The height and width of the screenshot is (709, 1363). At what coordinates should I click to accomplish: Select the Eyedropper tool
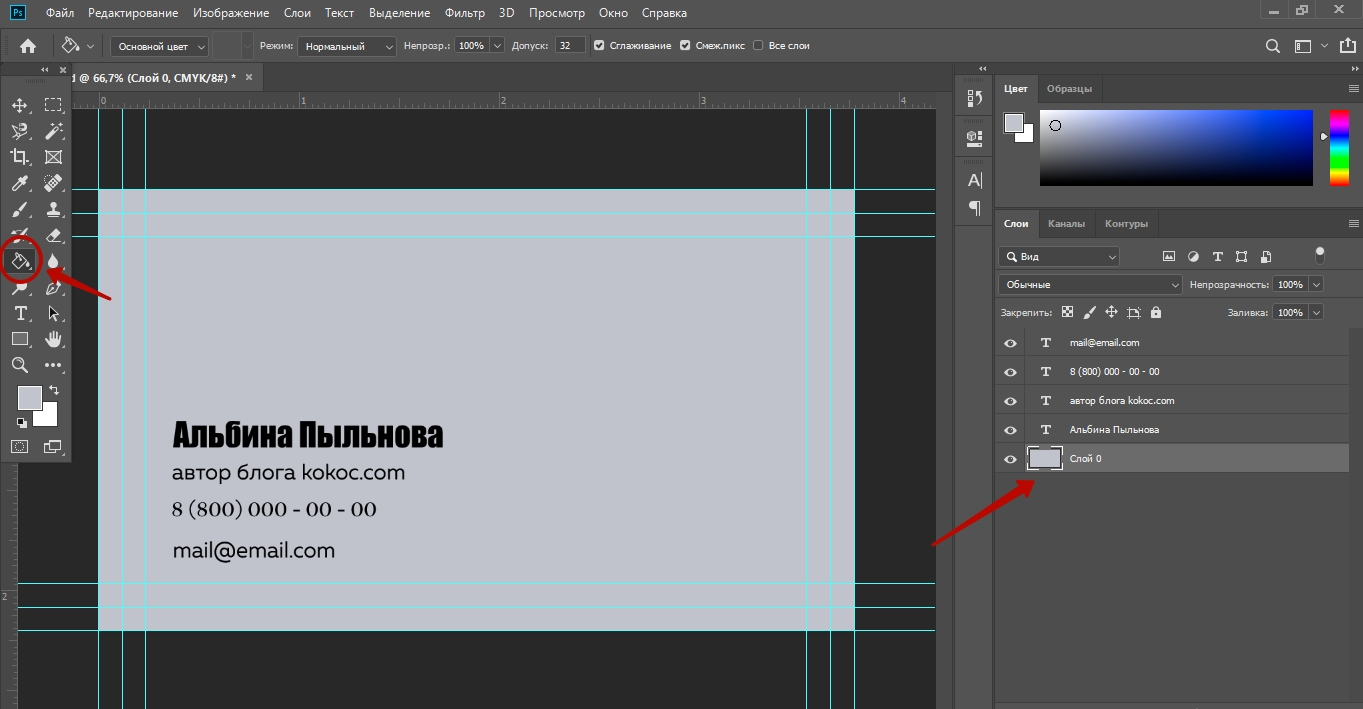point(19,183)
